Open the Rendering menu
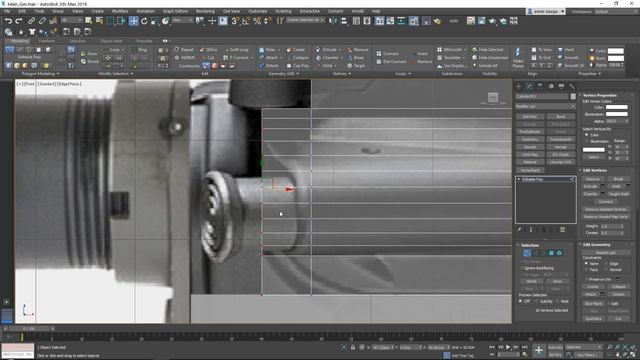640x360 pixels. click(205, 11)
